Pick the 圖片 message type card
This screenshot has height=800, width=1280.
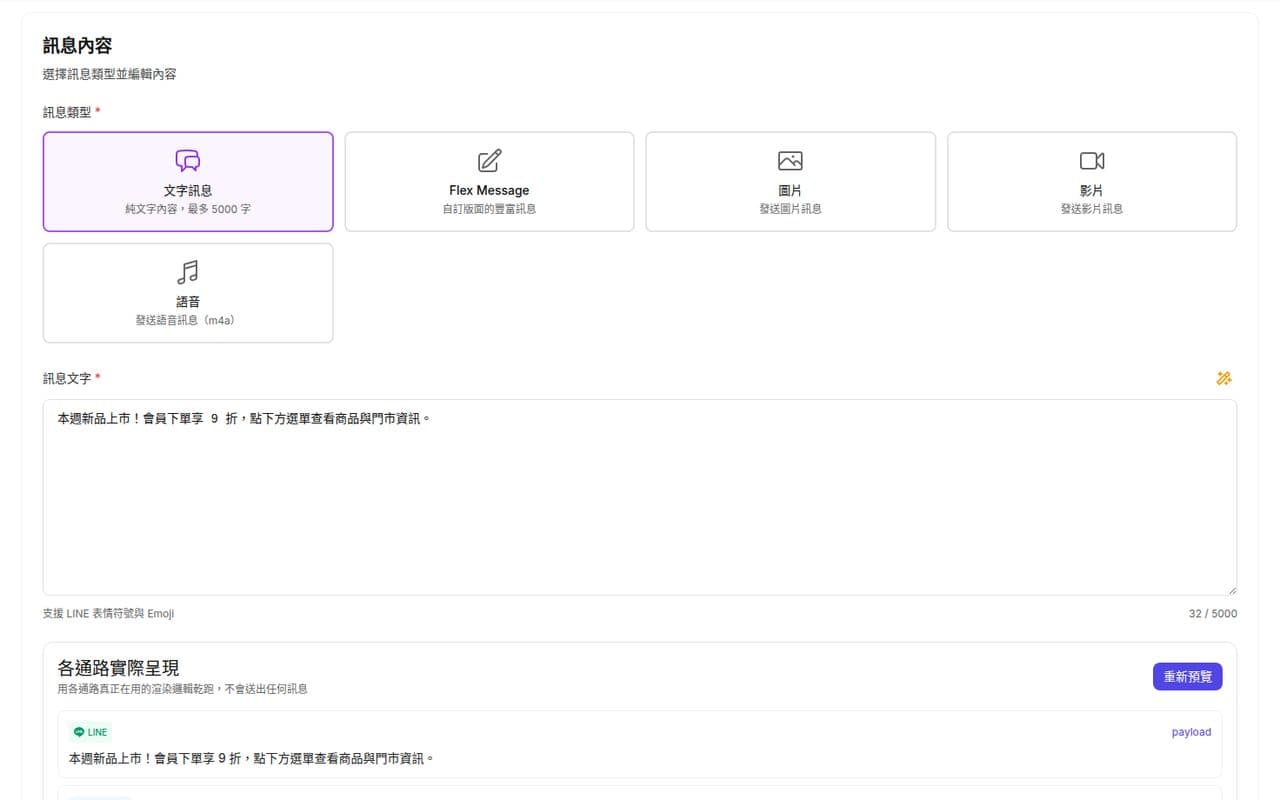(x=790, y=182)
